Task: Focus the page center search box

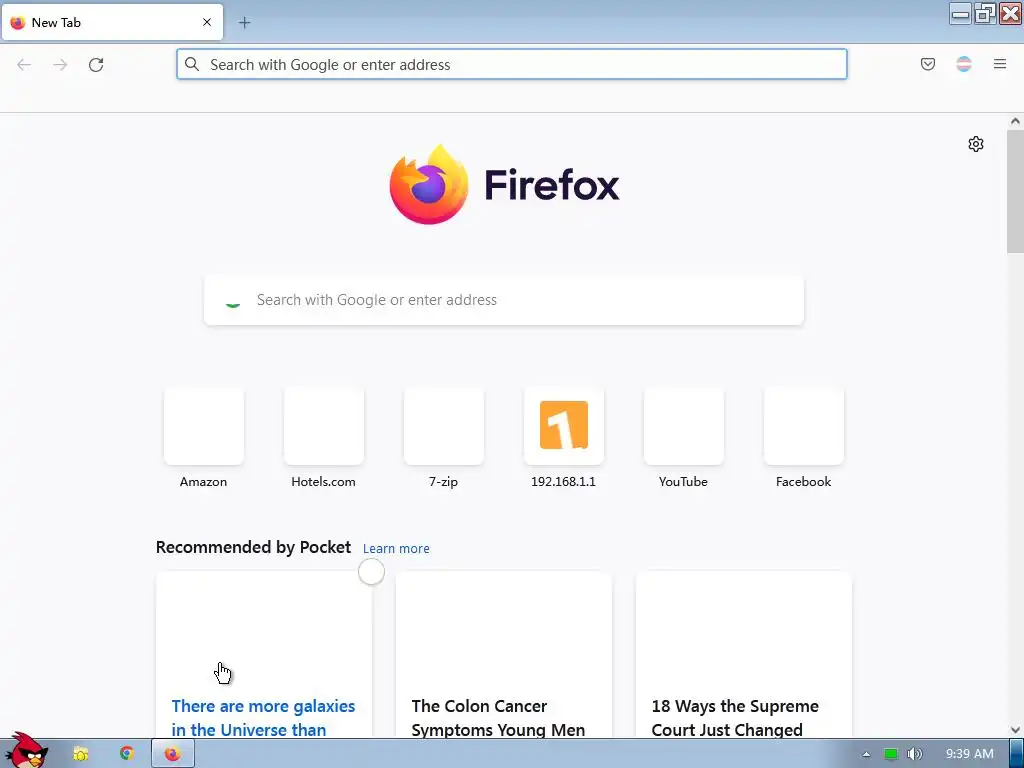Action: click(504, 300)
